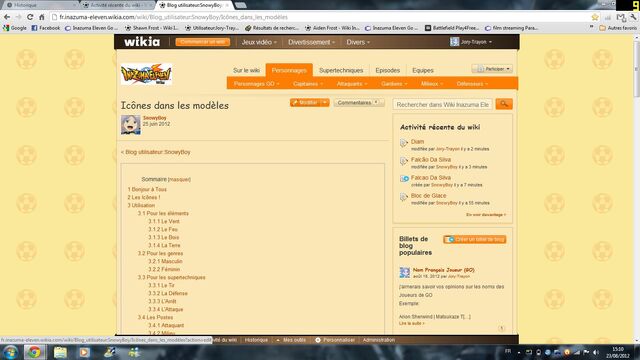Viewport: 640px width, 360px height.
Task: Click volume icon in system tray
Action: tap(596, 352)
